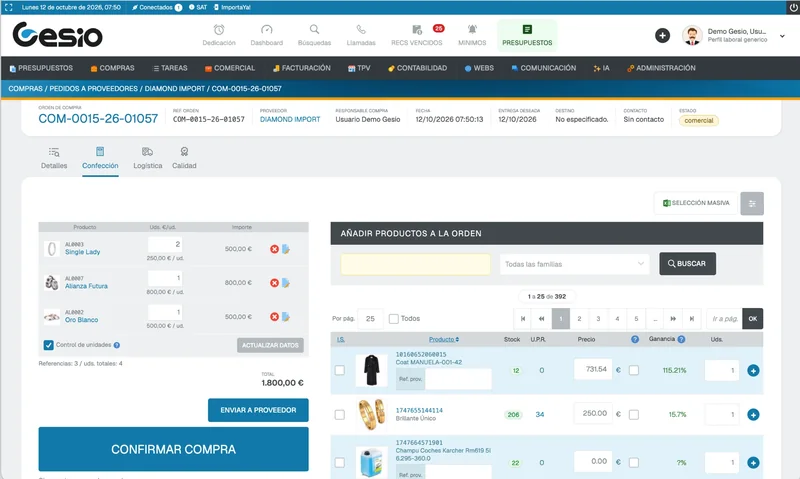Open RECS VENCIDOS with badge 25

pyautogui.click(x=417, y=35)
